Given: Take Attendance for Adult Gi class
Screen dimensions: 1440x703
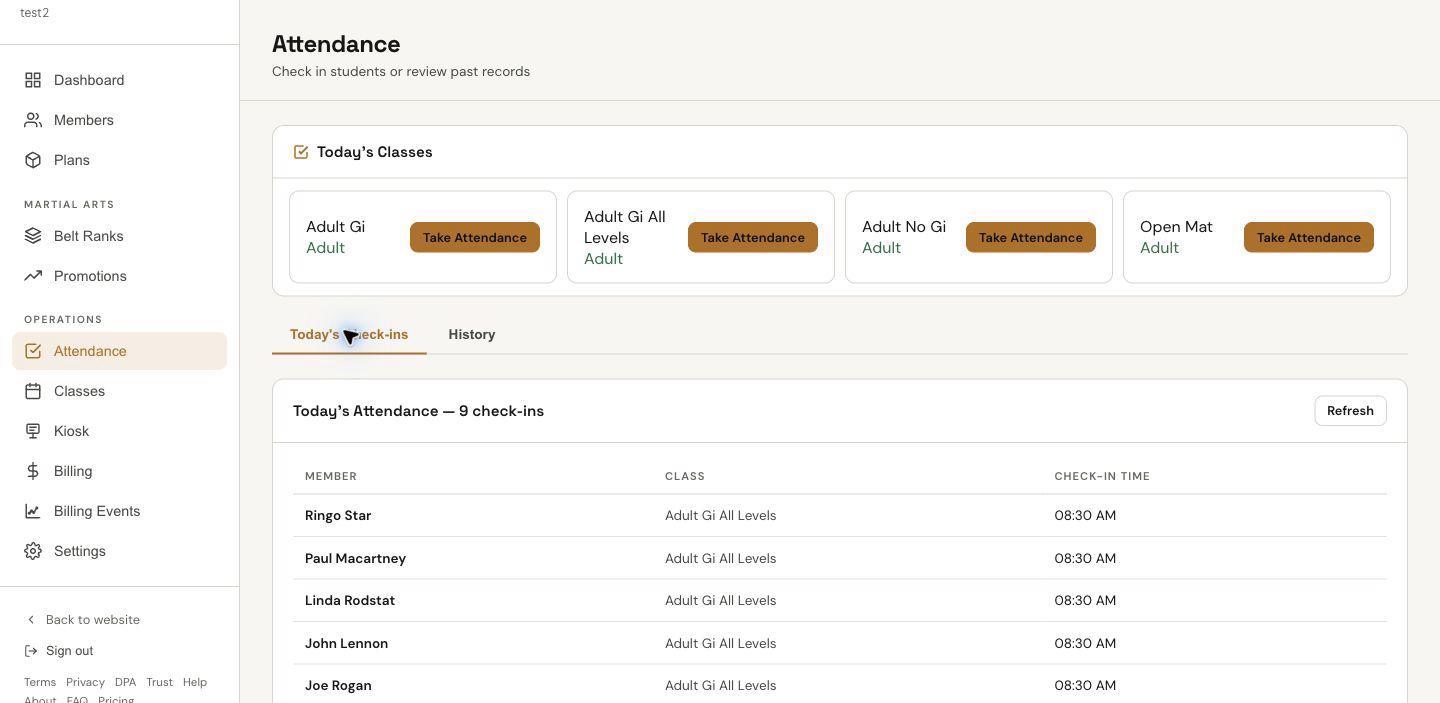Looking at the screenshot, I should [x=475, y=237].
